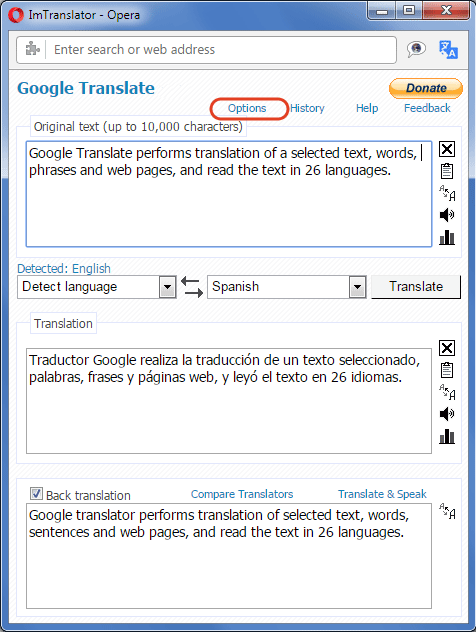Listen to the original text

pos(447,215)
